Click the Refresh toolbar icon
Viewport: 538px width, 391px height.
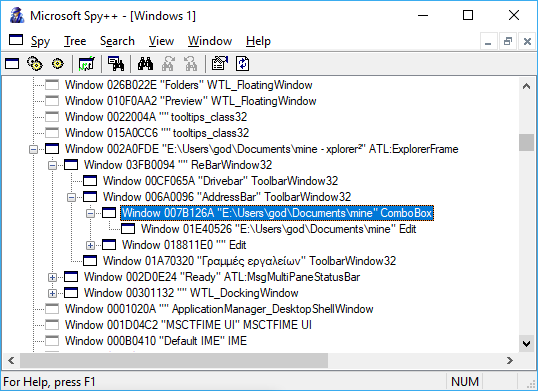point(243,64)
